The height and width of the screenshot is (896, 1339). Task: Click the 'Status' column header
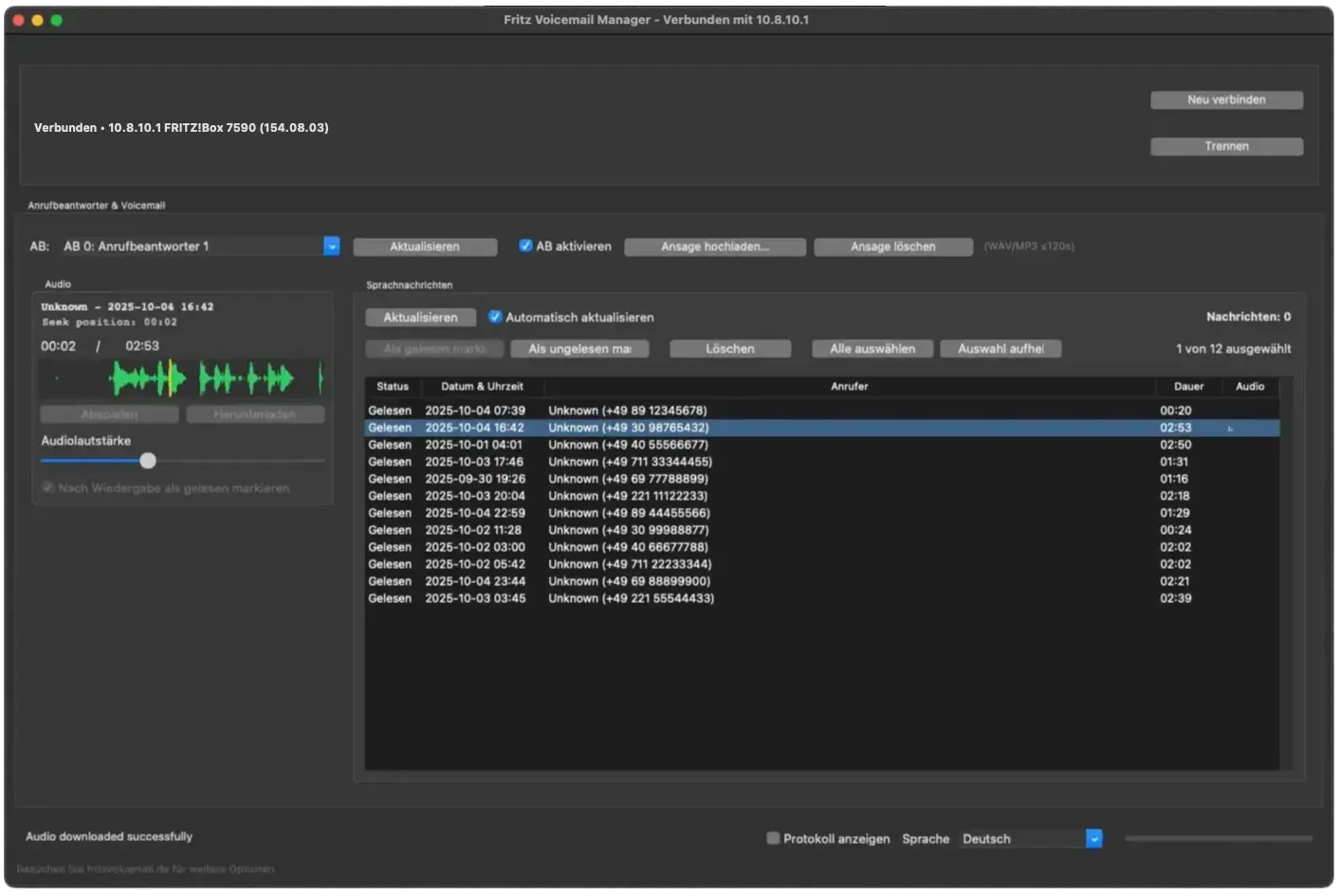click(392, 386)
